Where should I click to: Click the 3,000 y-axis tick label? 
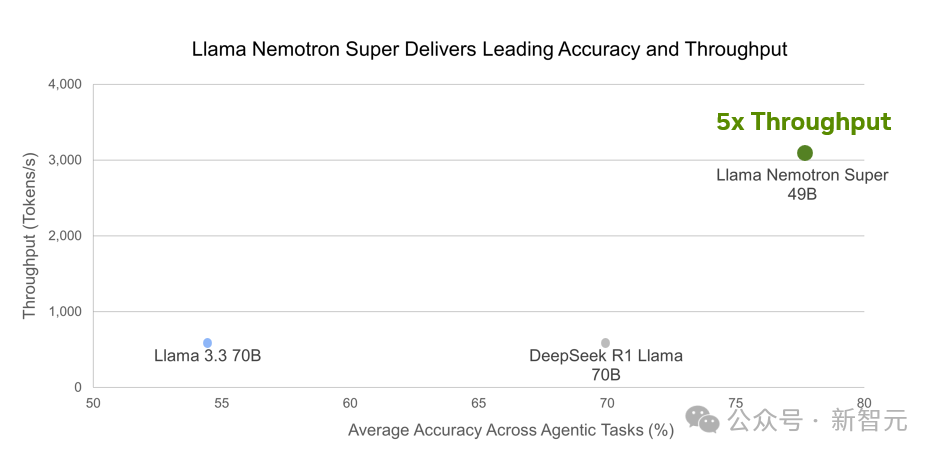[65, 160]
